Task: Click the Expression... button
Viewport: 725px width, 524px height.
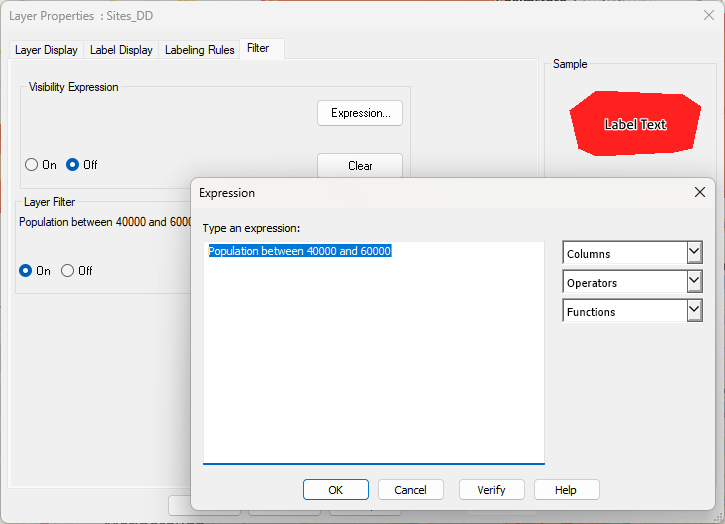Action: [x=360, y=113]
